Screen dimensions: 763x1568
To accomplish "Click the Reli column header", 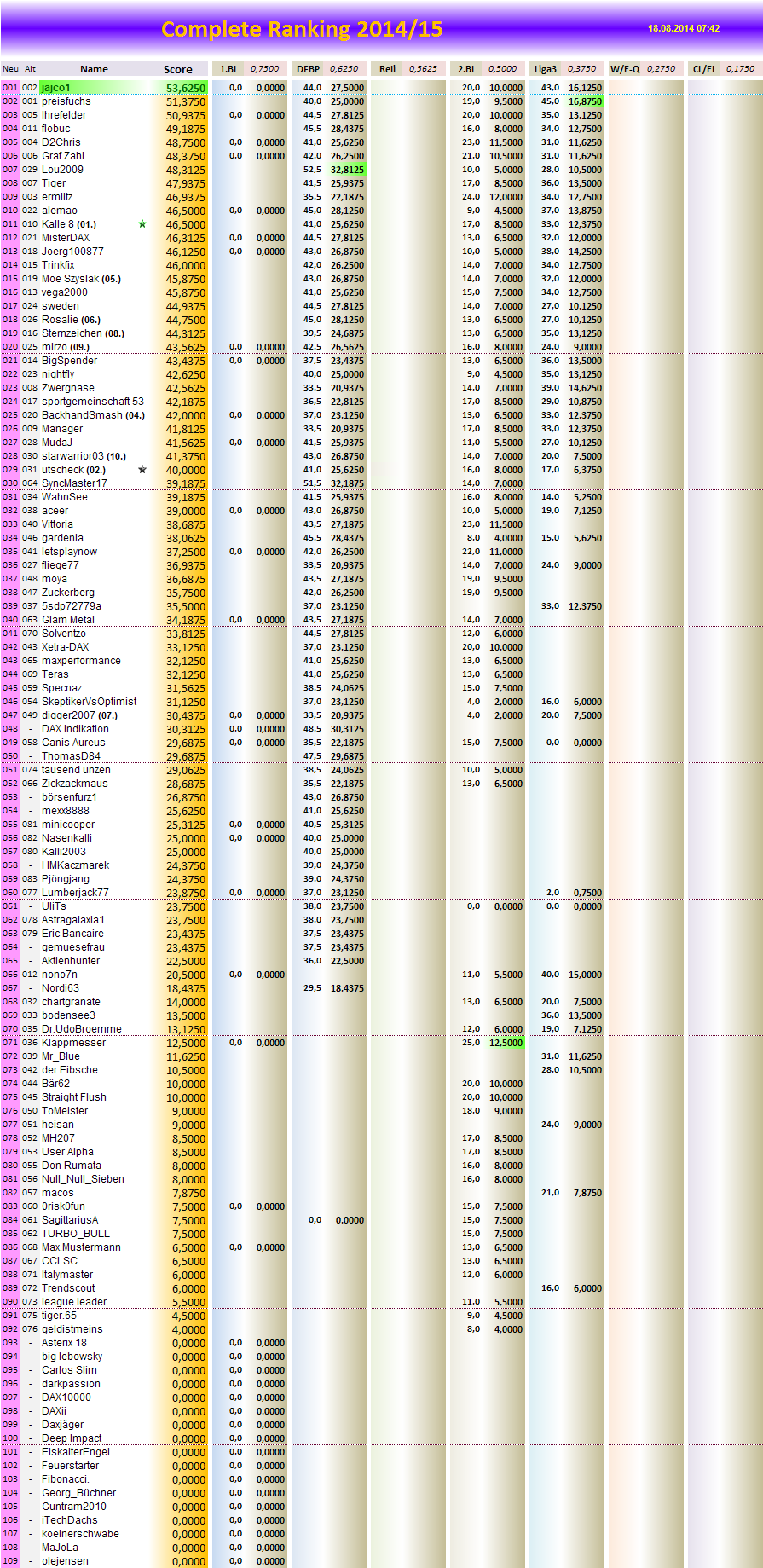I will [388, 69].
